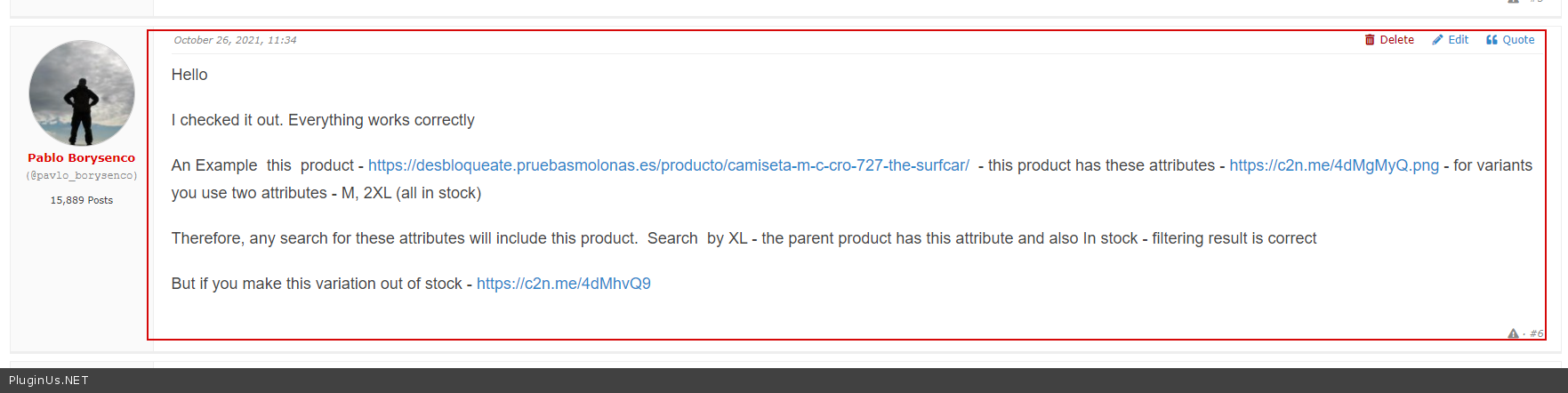Click the Delete text link

click(1396, 40)
